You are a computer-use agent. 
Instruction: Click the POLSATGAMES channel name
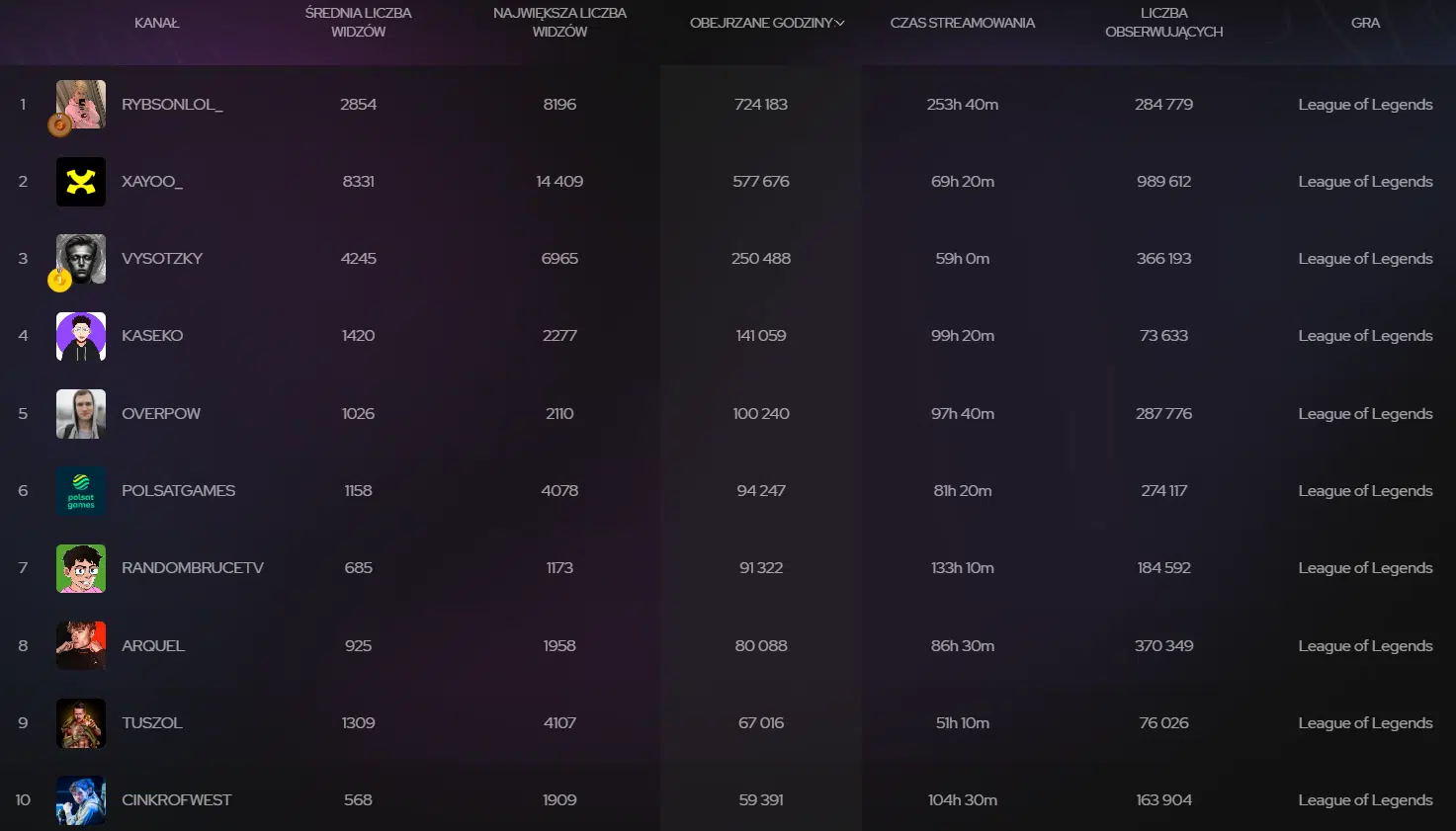click(x=178, y=491)
